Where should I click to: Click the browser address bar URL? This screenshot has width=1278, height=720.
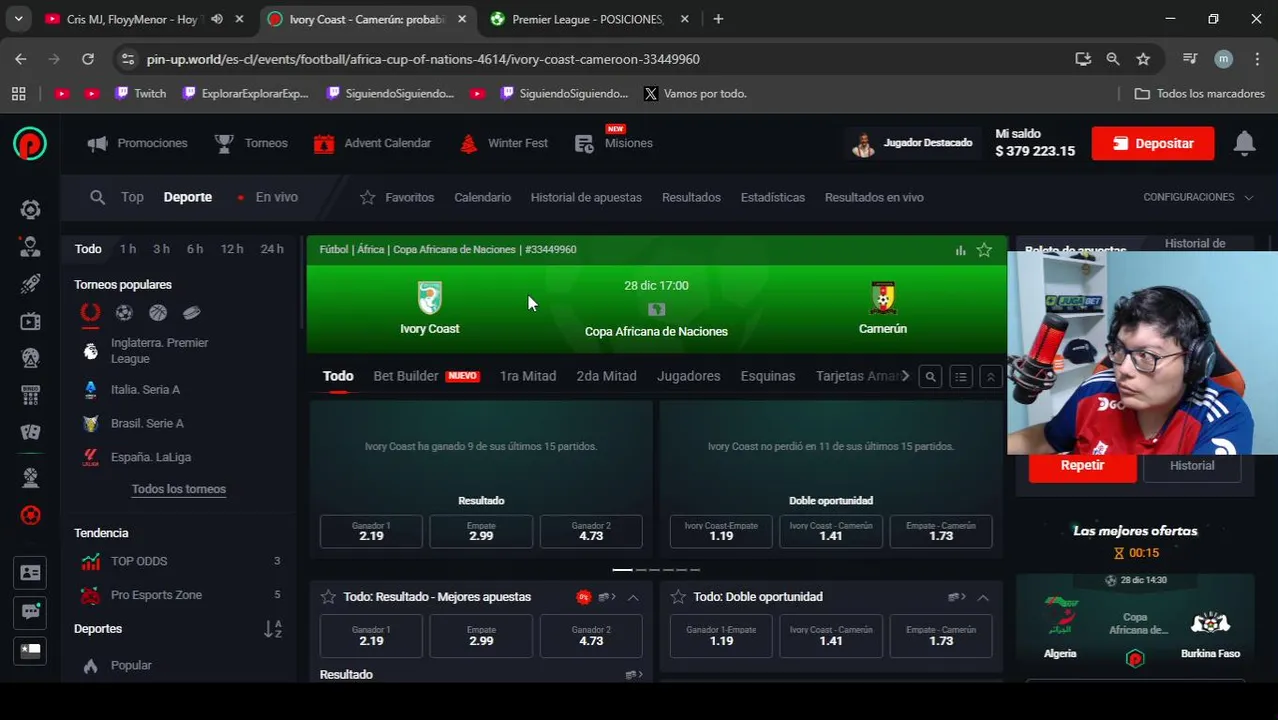pyautogui.click(x=423, y=59)
